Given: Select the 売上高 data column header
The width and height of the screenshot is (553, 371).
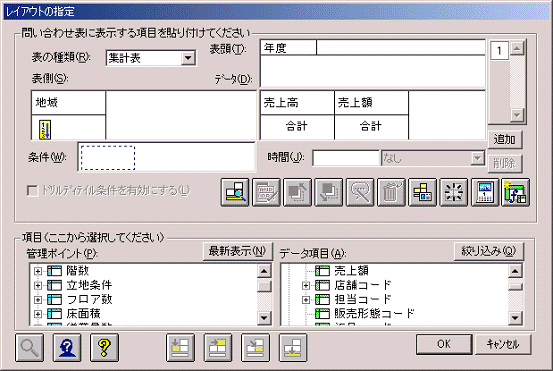Looking at the screenshot, I should pyautogui.click(x=297, y=103).
